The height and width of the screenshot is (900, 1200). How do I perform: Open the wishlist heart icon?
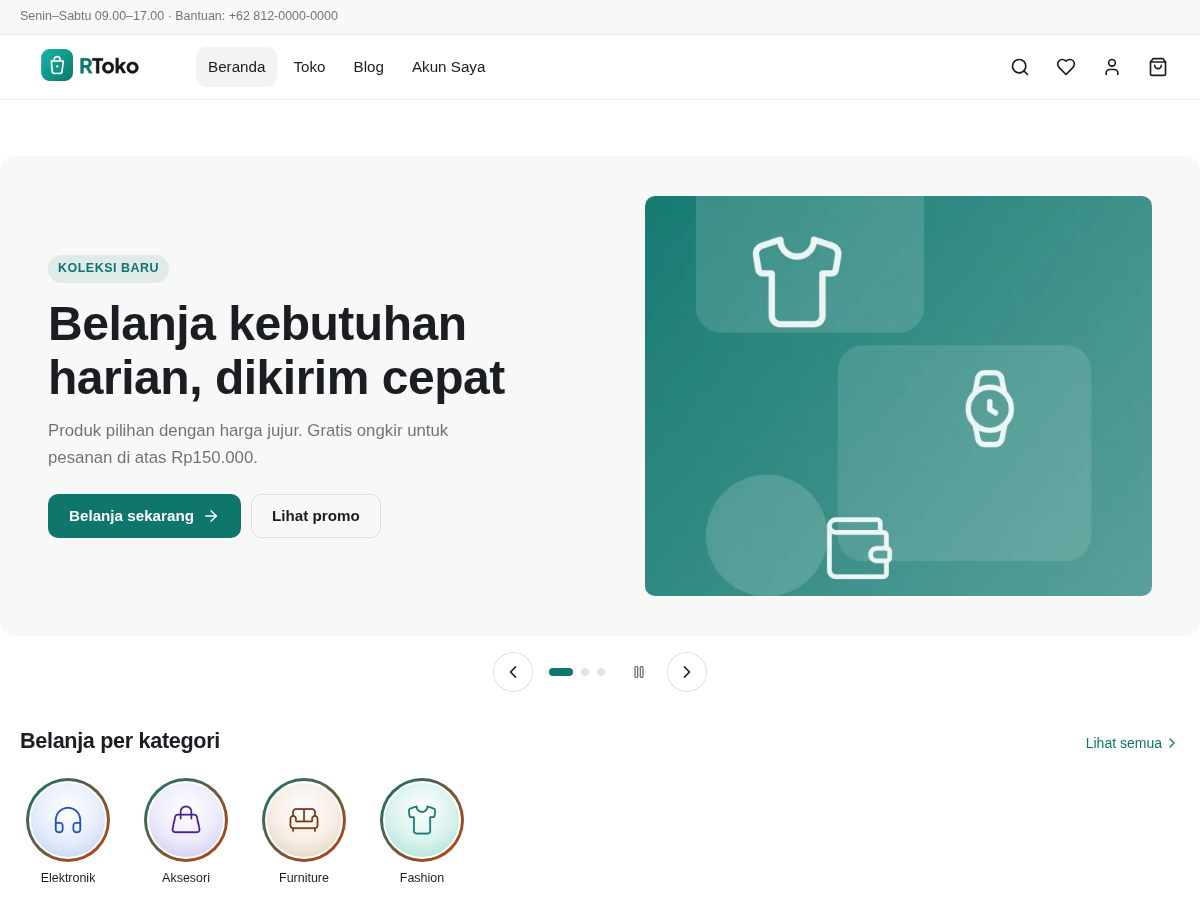[1066, 67]
